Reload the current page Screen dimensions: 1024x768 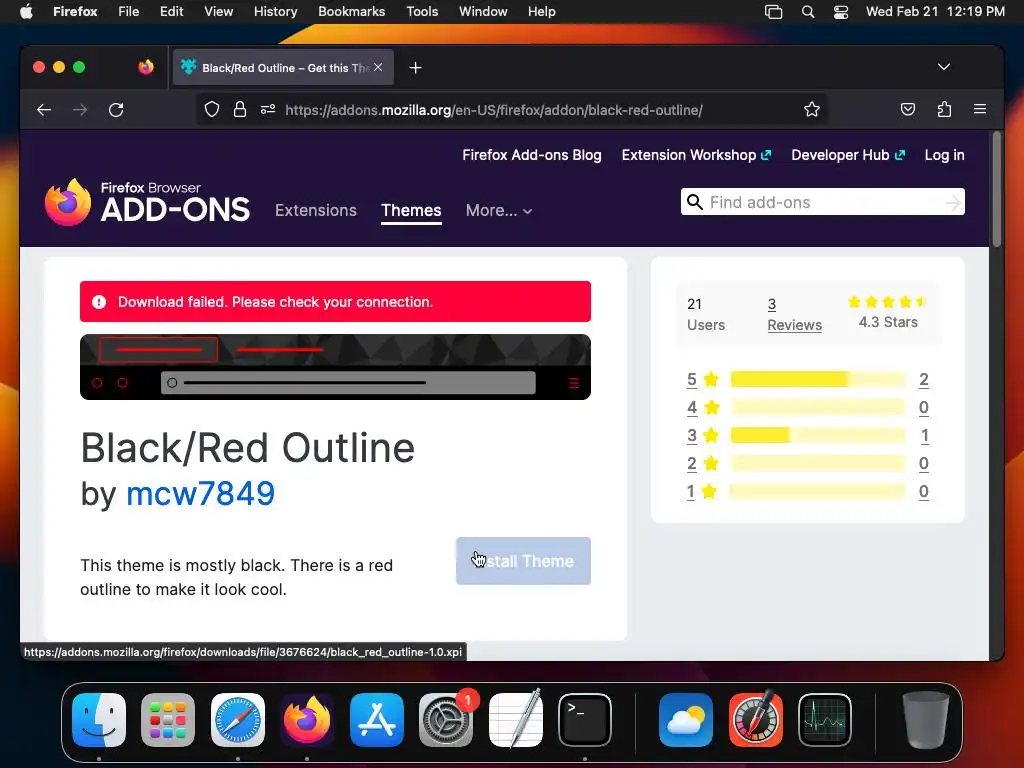116,110
